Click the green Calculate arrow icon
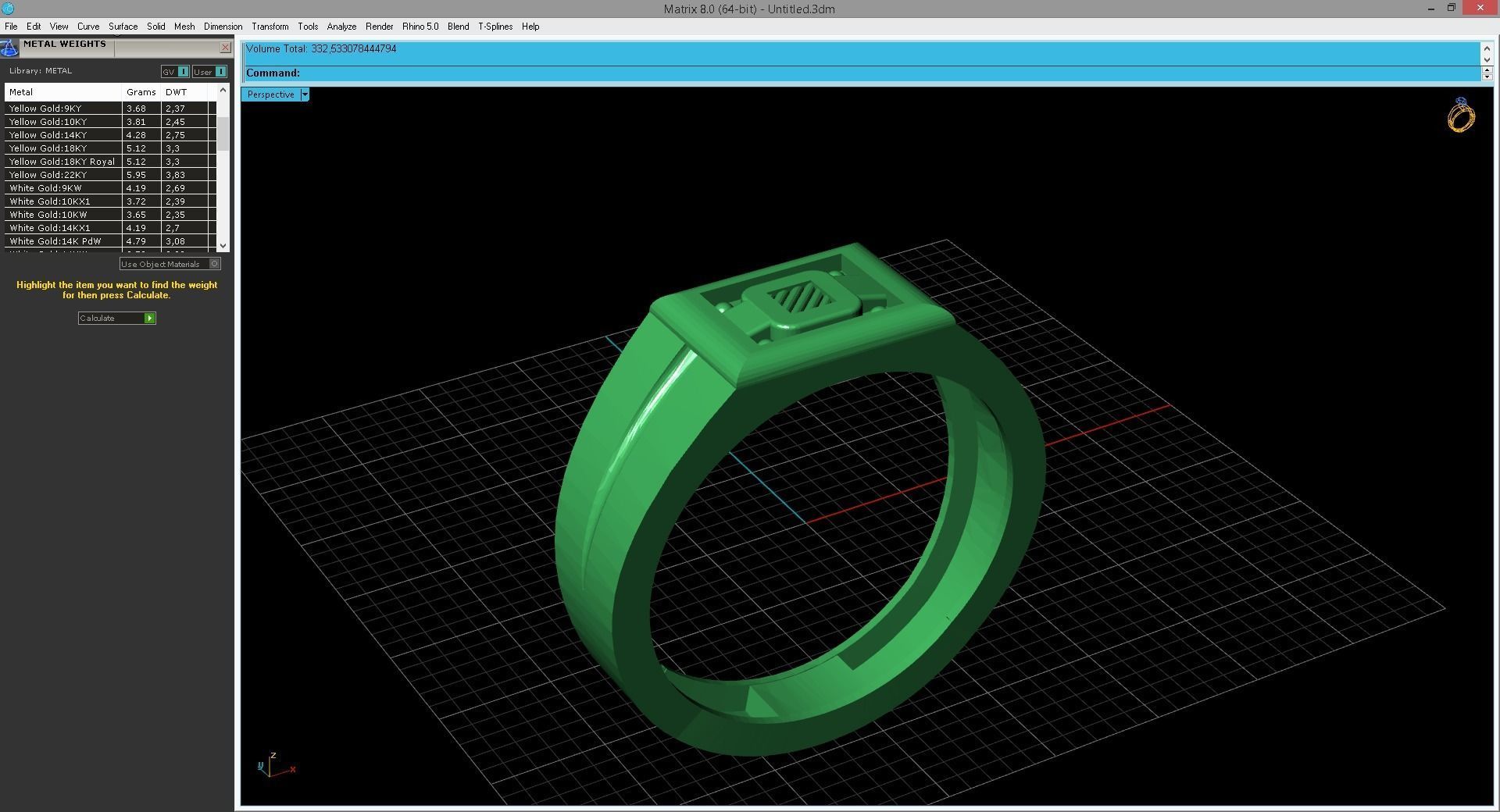1500x812 pixels. 149,318
